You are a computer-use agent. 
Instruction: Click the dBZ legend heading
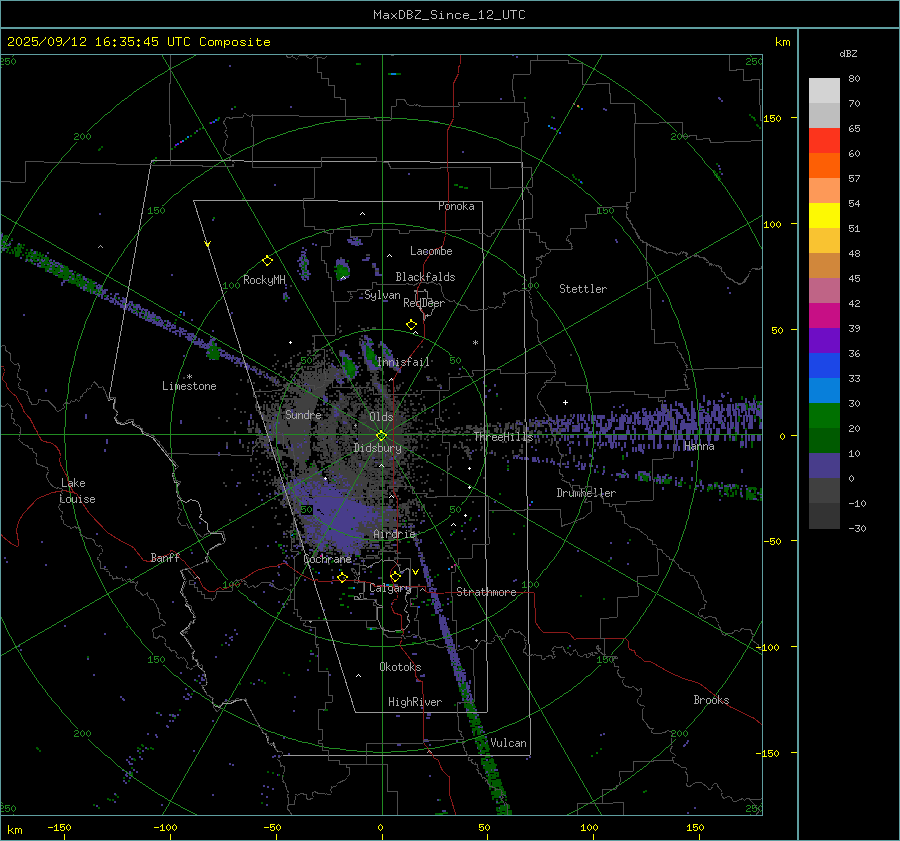coord(848,53)
